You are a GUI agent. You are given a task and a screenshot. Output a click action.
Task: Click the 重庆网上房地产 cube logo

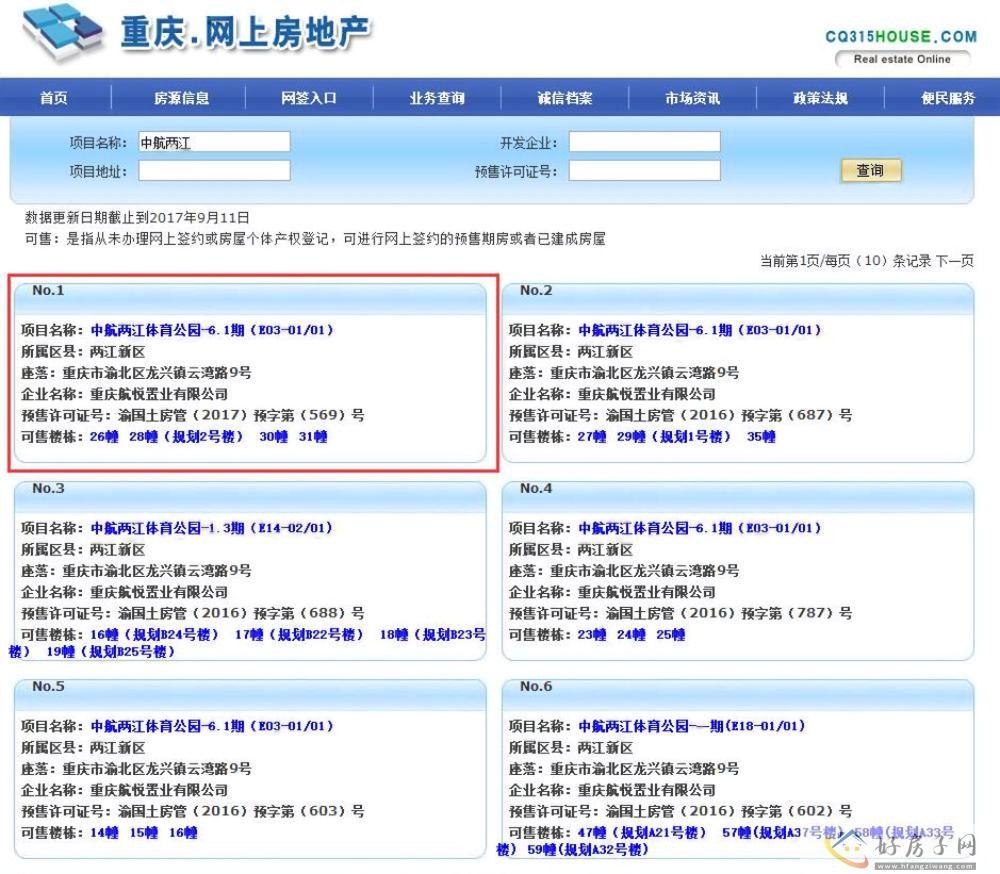pyautogui.click(x=62, y=32)
